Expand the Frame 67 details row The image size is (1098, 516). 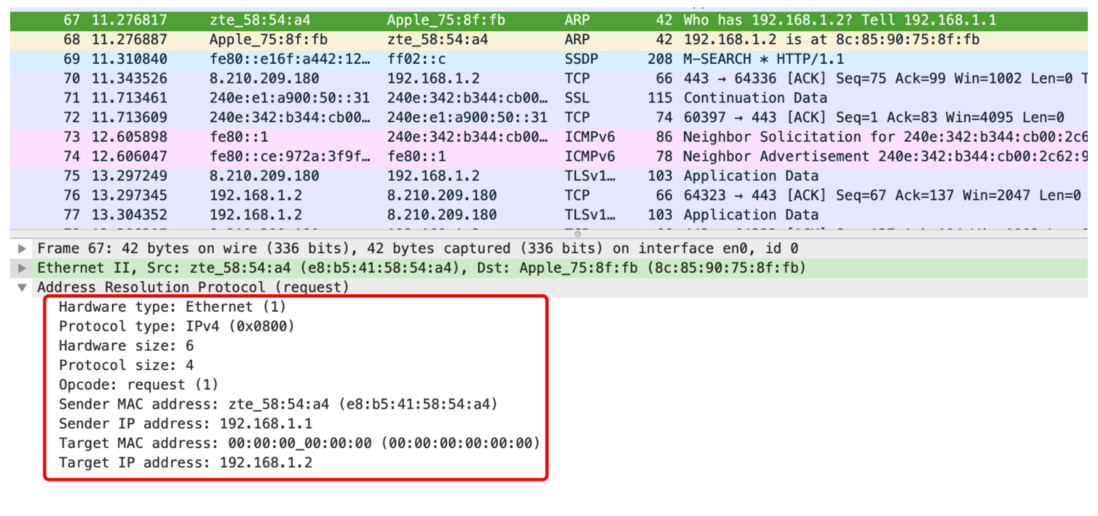pyautogui.click(x=23, y=249)
